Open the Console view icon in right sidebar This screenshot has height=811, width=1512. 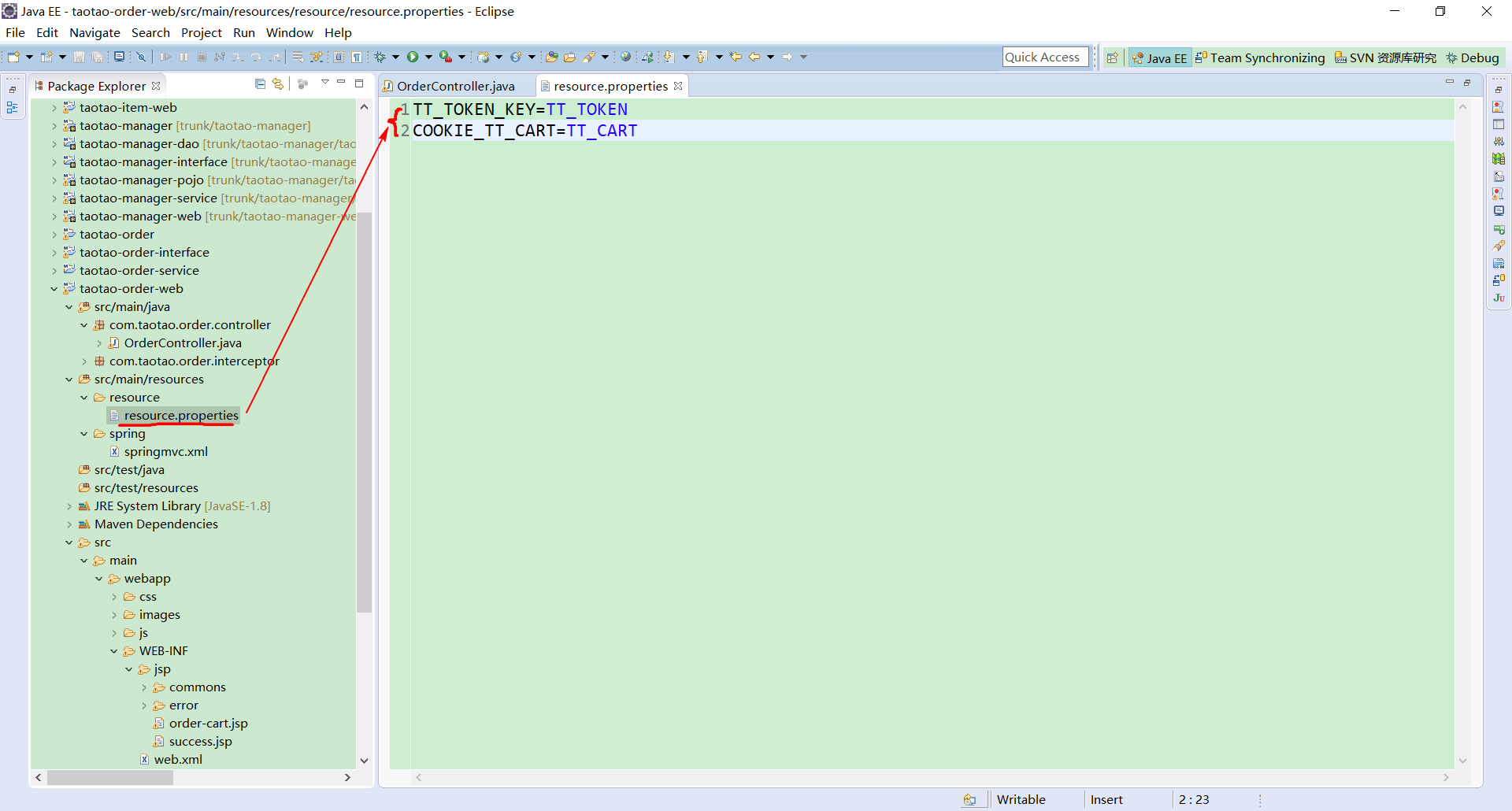1499,211
